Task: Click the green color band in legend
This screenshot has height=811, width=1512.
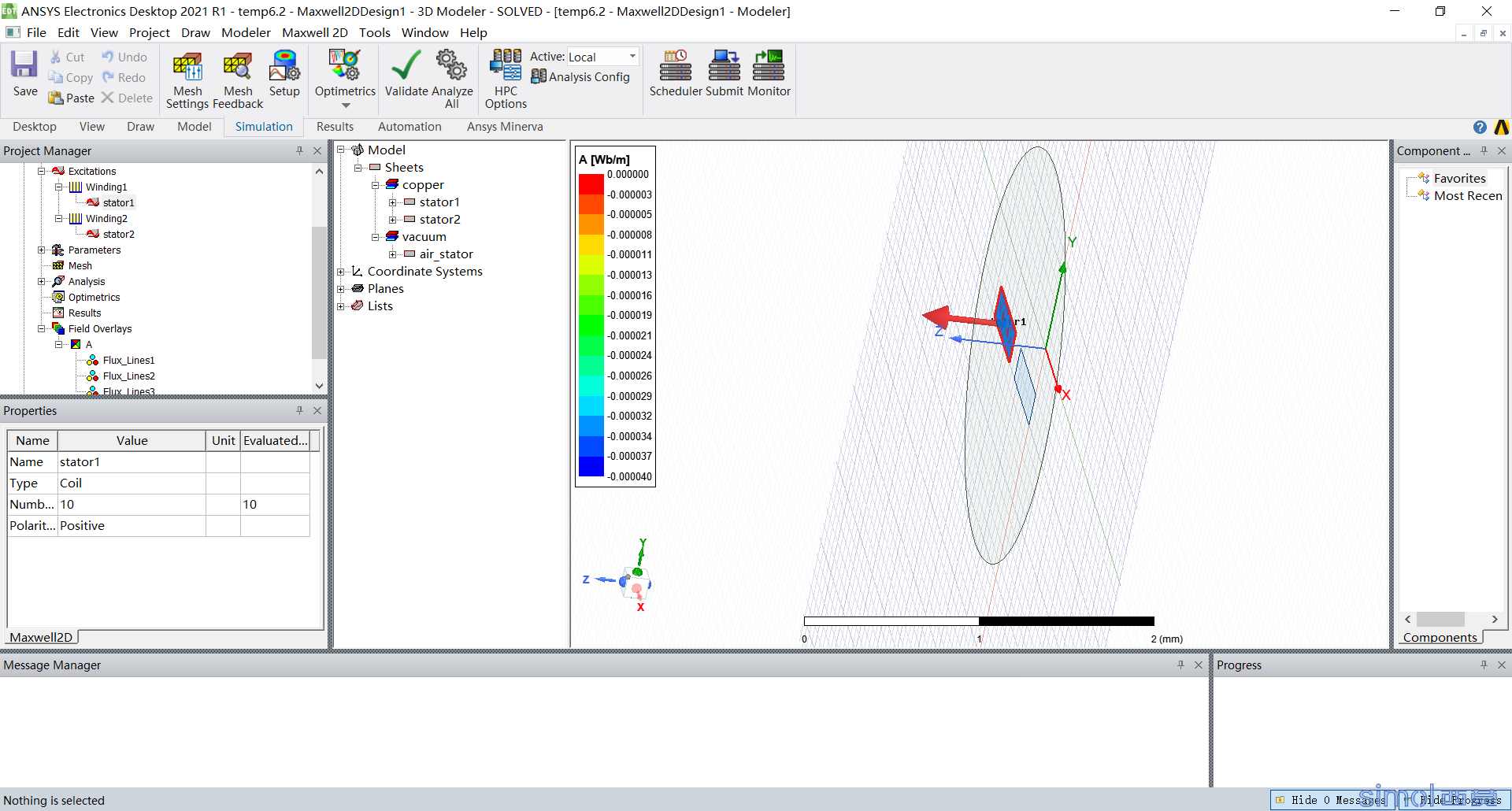Action: 591,325
